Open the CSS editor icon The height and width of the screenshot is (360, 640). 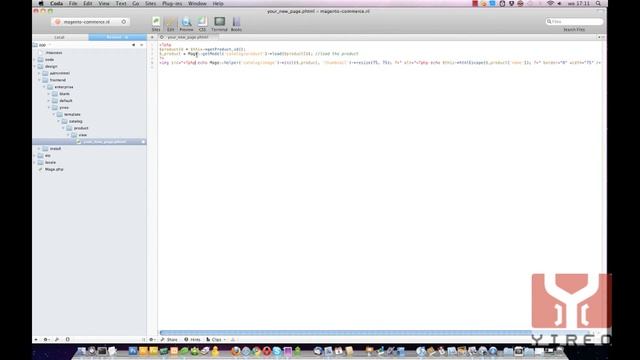point(202,24)
